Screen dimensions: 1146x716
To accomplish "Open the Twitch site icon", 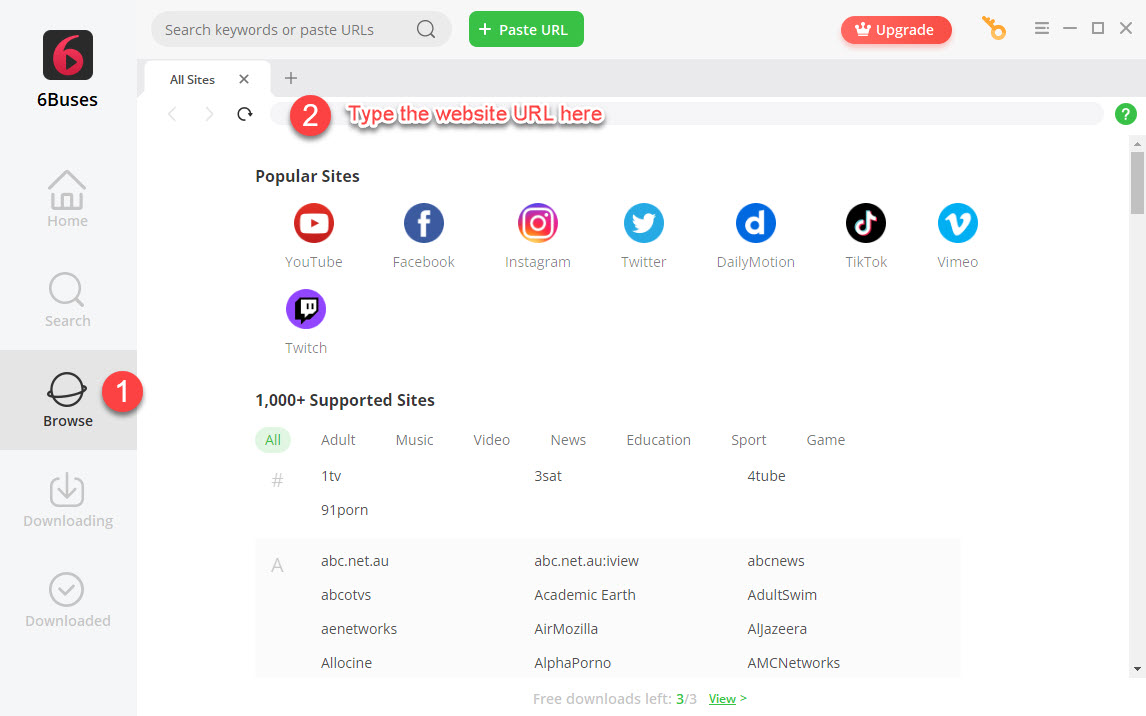I will pos(306,309).
